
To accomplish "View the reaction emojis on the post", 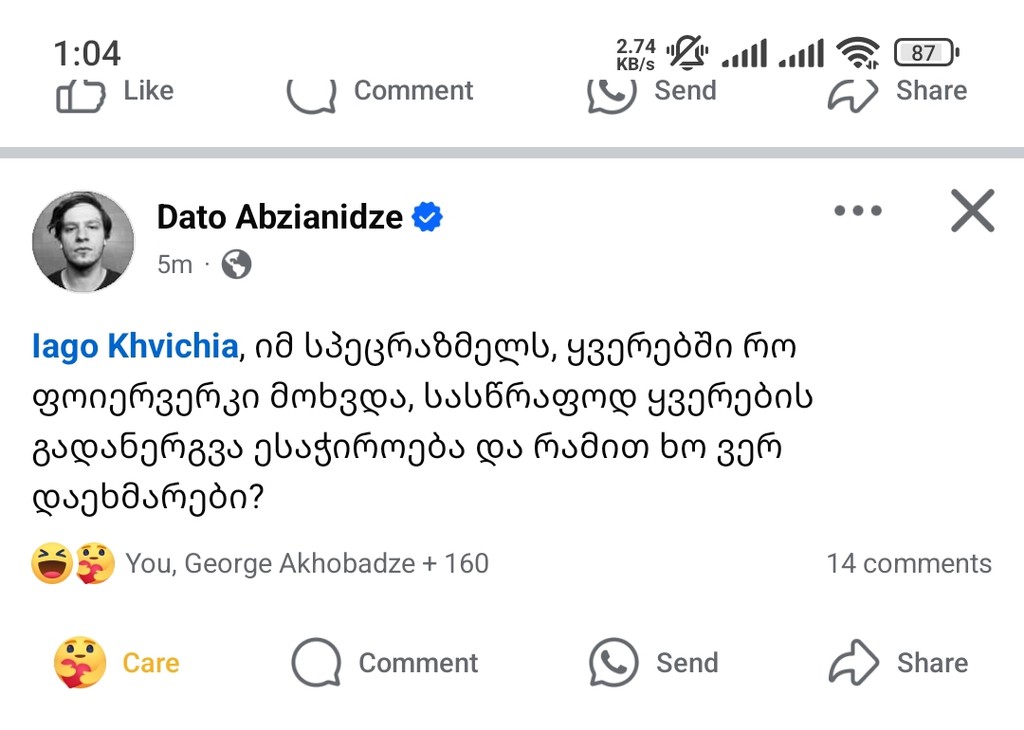I will [73, 564].
